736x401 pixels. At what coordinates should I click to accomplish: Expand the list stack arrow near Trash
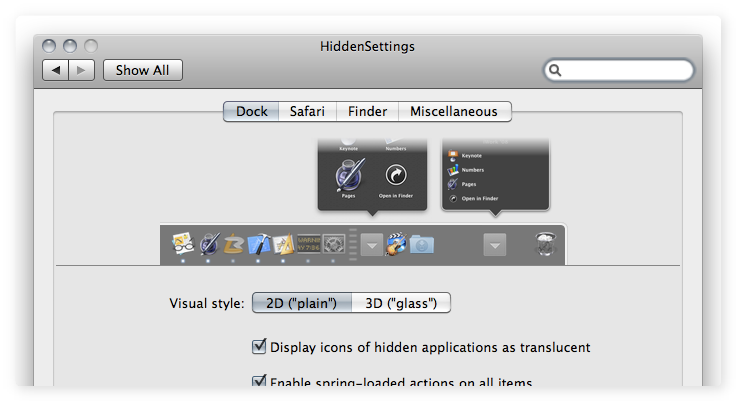pos(495,245)
